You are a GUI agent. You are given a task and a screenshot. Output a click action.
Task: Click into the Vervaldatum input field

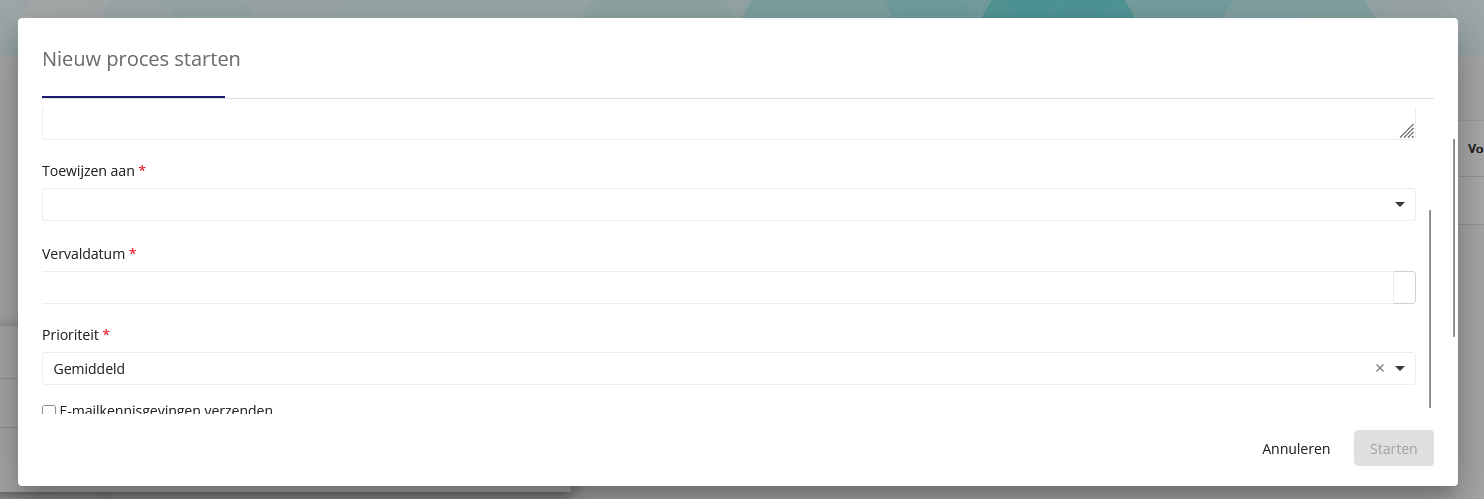click(717, 287)
